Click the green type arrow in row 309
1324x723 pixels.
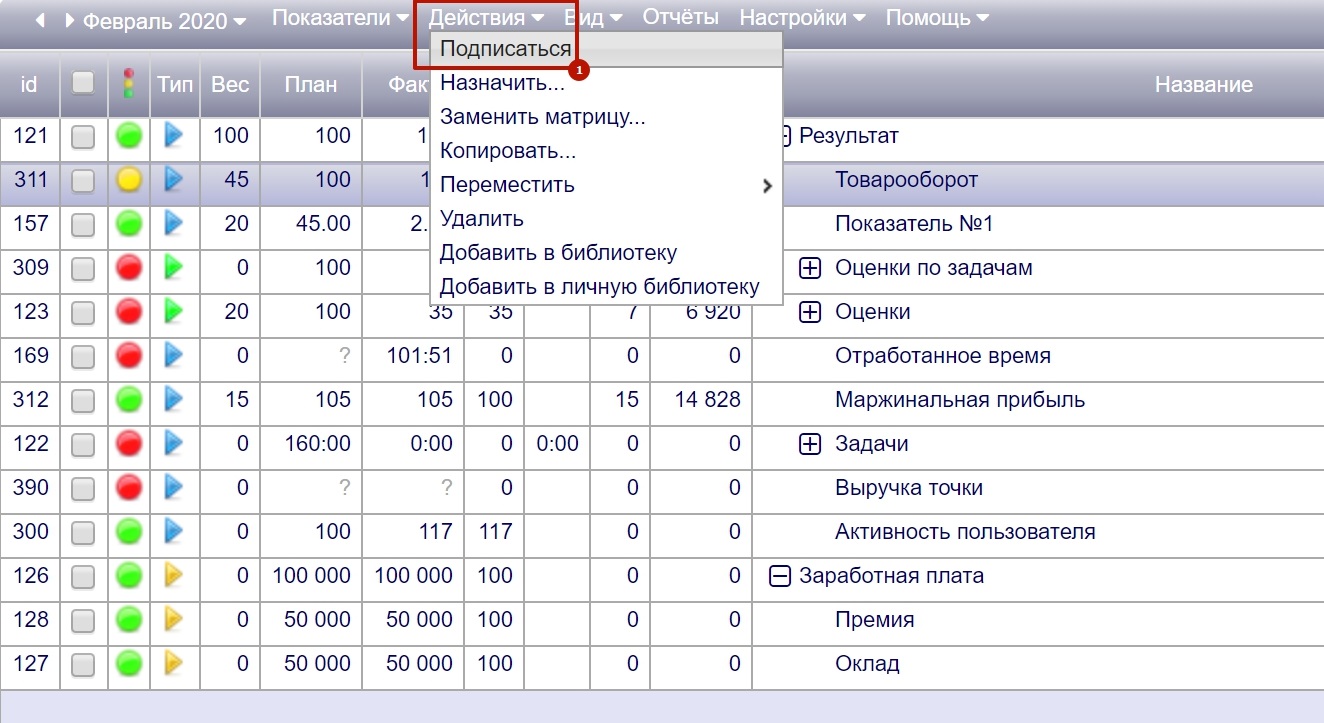(175, 268)
